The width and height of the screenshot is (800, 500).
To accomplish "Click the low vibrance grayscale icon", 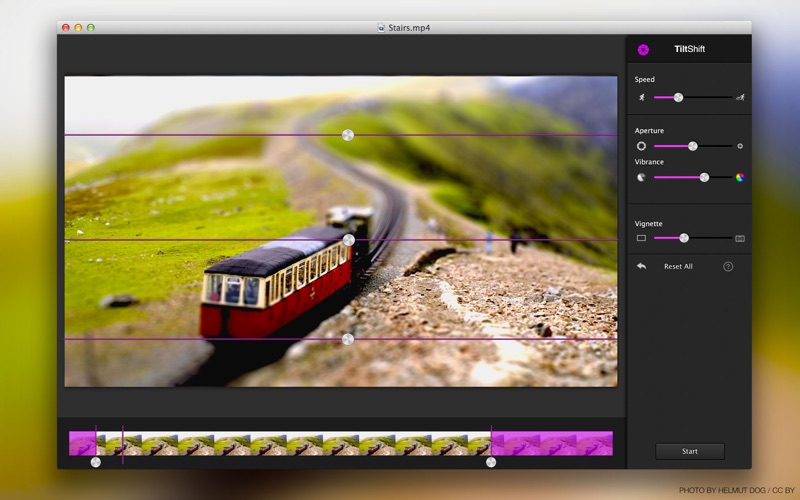I will click(x=641, y=177).
